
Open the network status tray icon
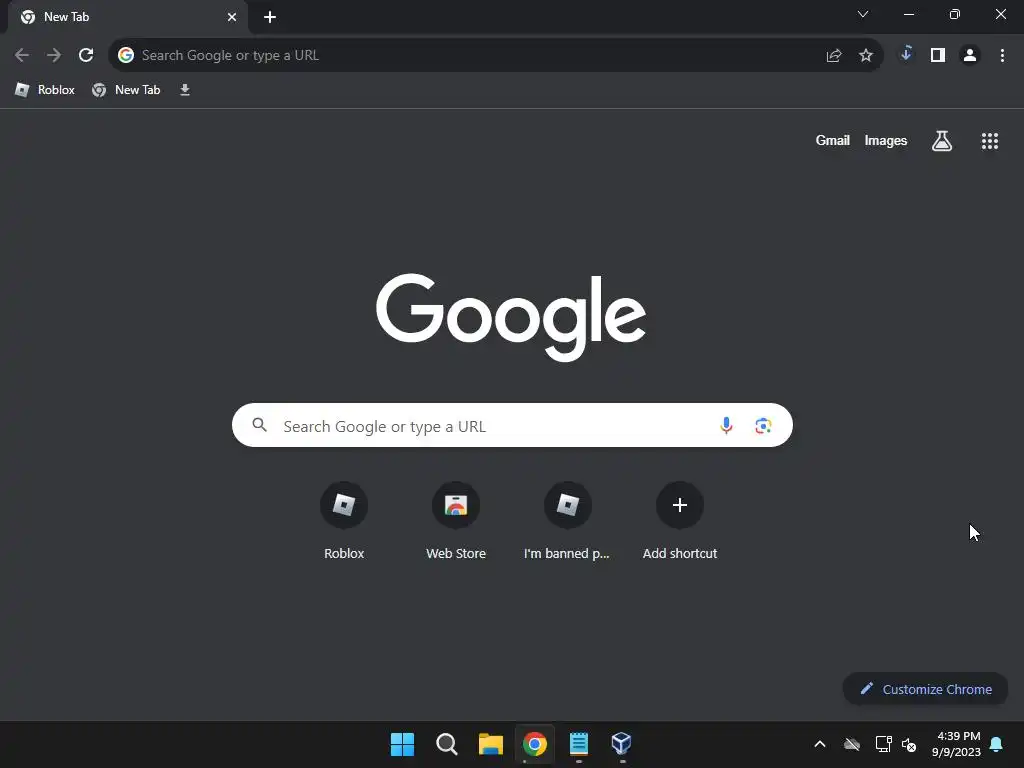coord(884,744)
